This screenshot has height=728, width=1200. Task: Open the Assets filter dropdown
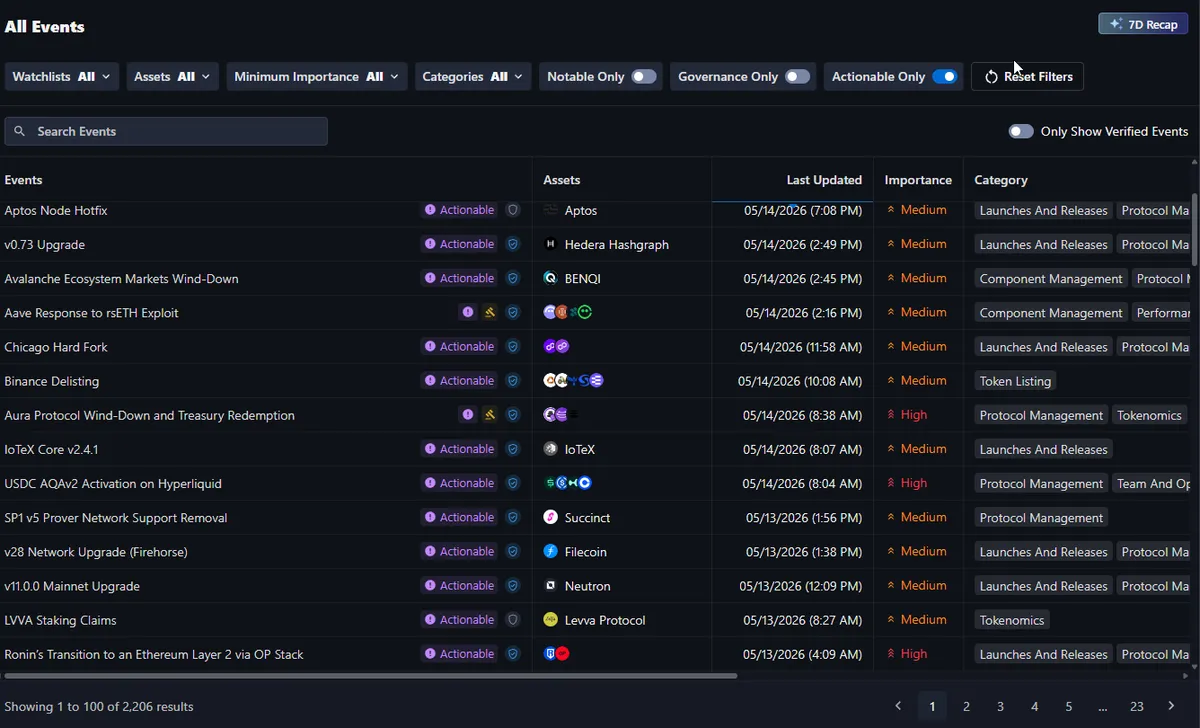click(x=172, y=77)
